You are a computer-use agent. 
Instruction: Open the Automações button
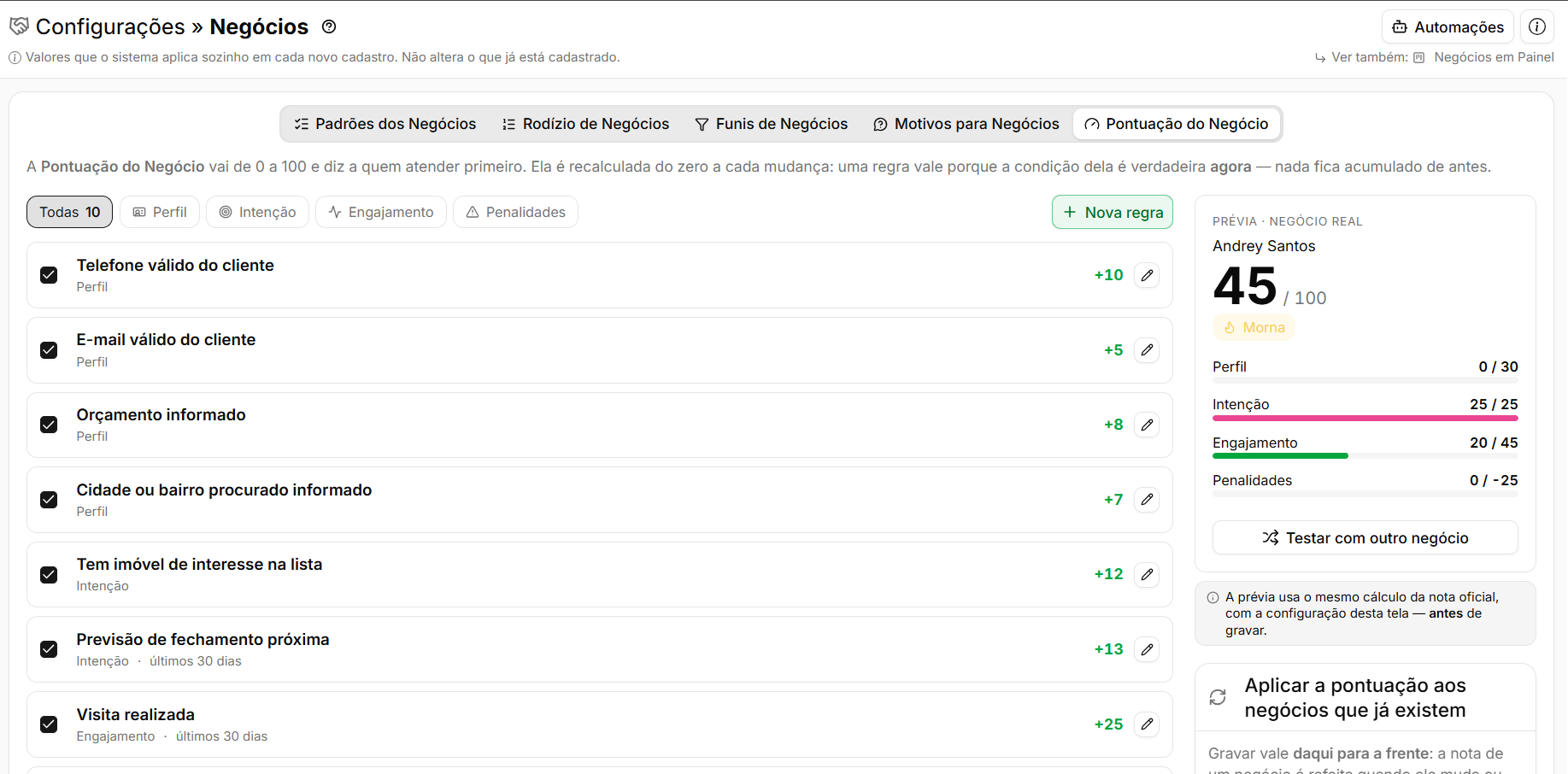(x=1448, y=26)
